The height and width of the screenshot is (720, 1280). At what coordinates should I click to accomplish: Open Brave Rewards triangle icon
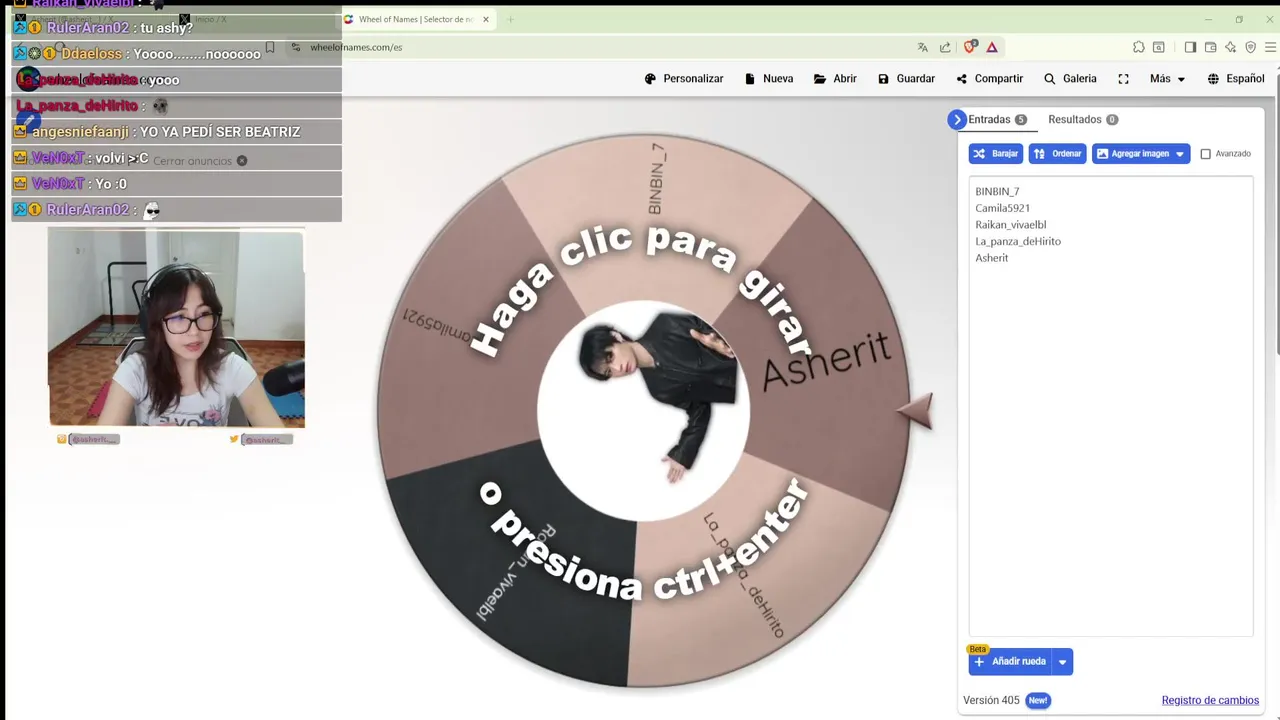click(x=992, y=47)
